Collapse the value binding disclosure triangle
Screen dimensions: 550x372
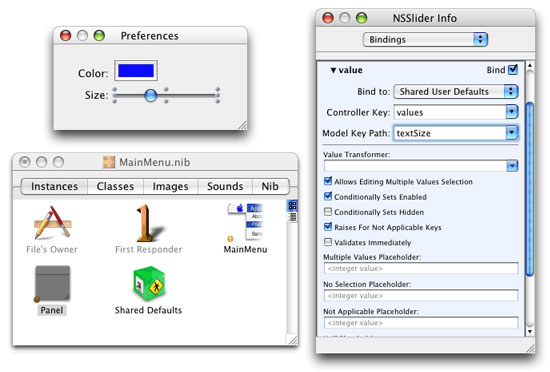333,70
